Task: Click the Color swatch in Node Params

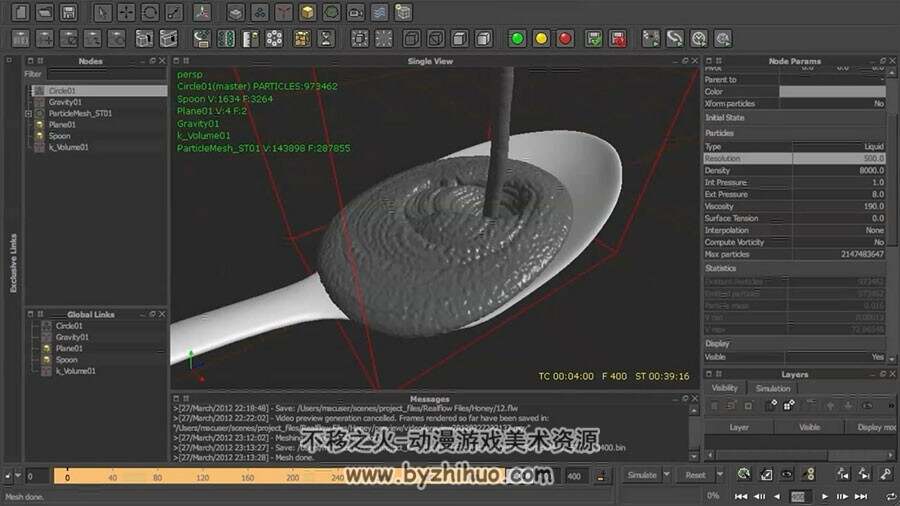Action: [x=832, y=92]
